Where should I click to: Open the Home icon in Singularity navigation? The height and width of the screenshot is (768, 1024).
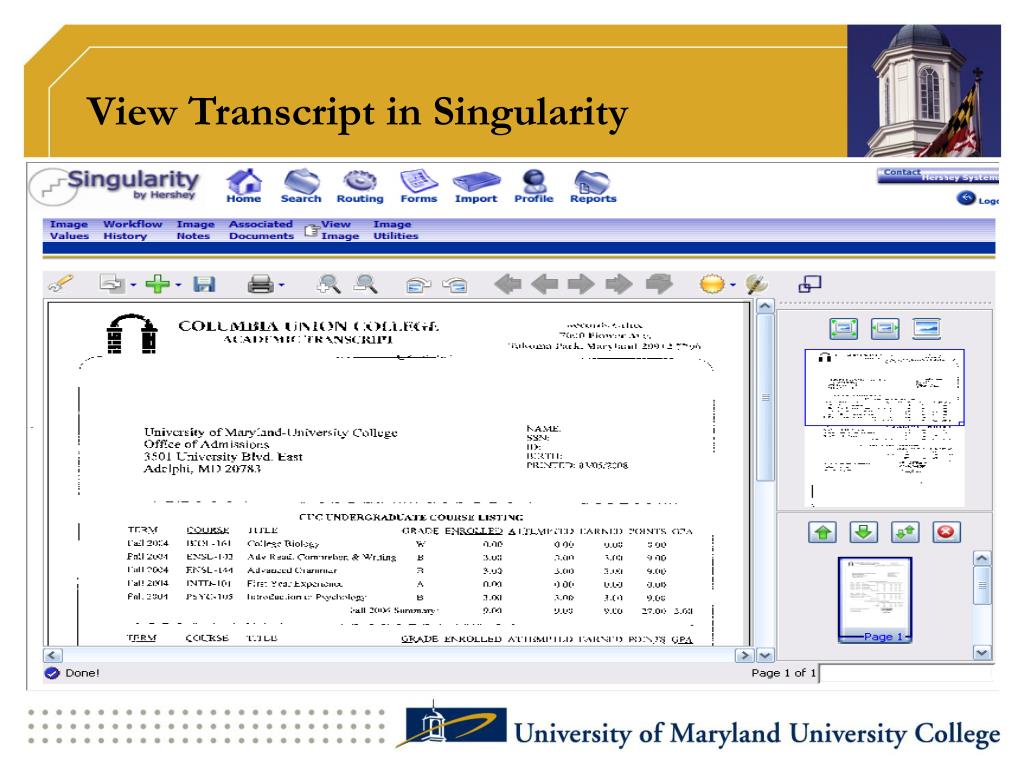(244, 185)
